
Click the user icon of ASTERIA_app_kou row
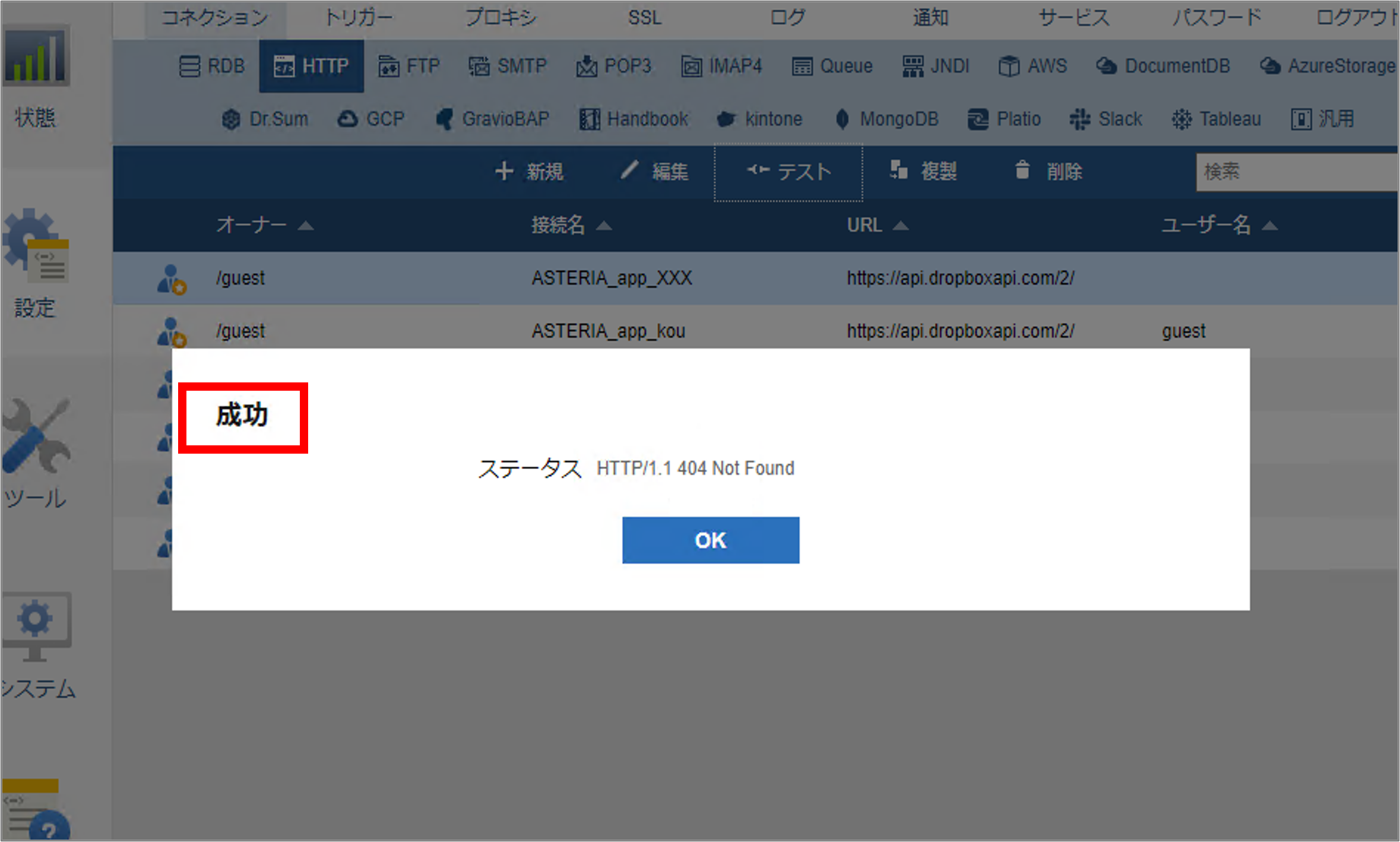[x=172, y=331]
